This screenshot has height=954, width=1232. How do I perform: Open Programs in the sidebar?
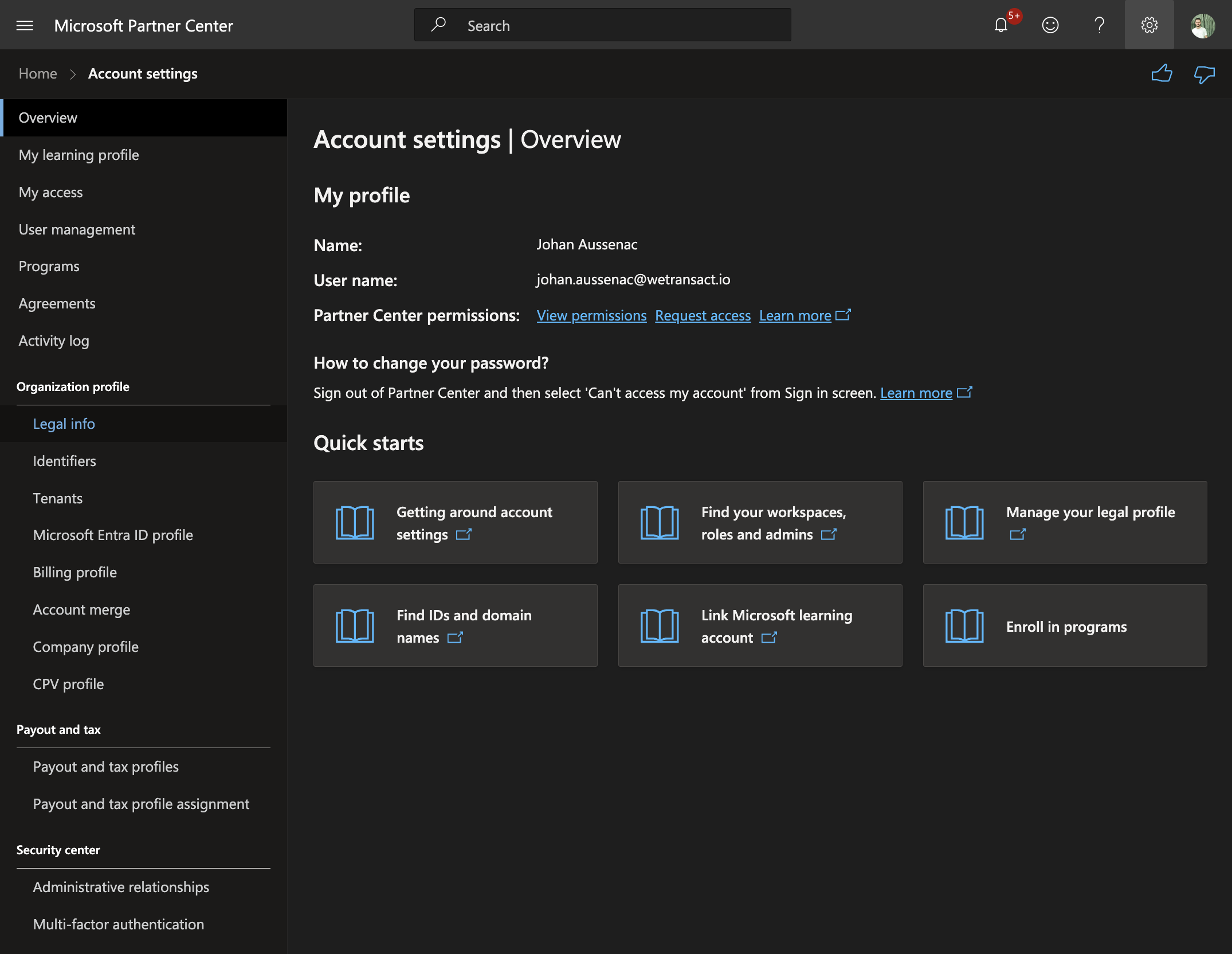pyautogui.click(x=143, y=266)
